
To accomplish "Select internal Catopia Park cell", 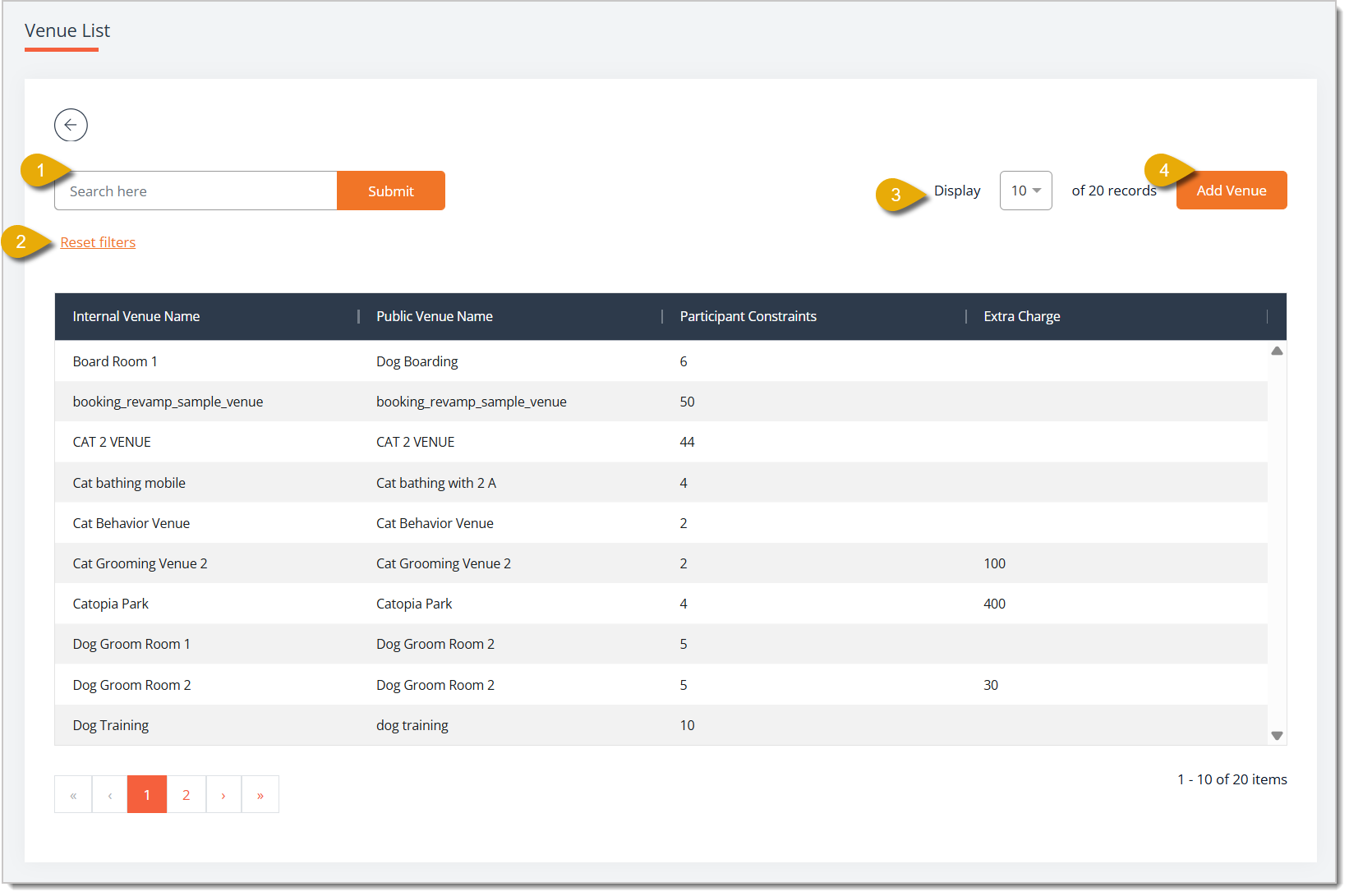I will 111,604.
